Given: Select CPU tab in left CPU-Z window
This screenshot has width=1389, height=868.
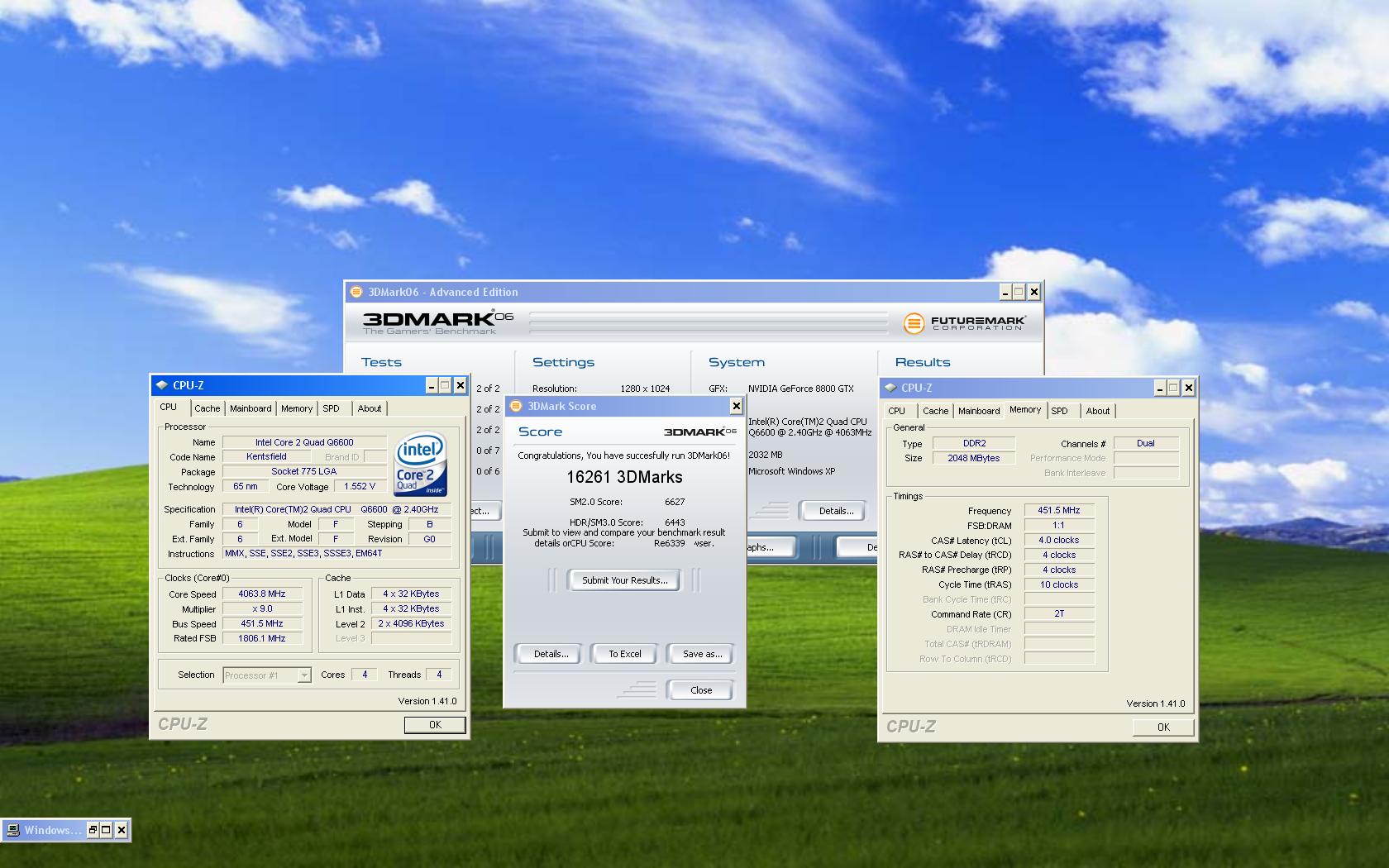Looking at the screenshot, I should point(169,407).
